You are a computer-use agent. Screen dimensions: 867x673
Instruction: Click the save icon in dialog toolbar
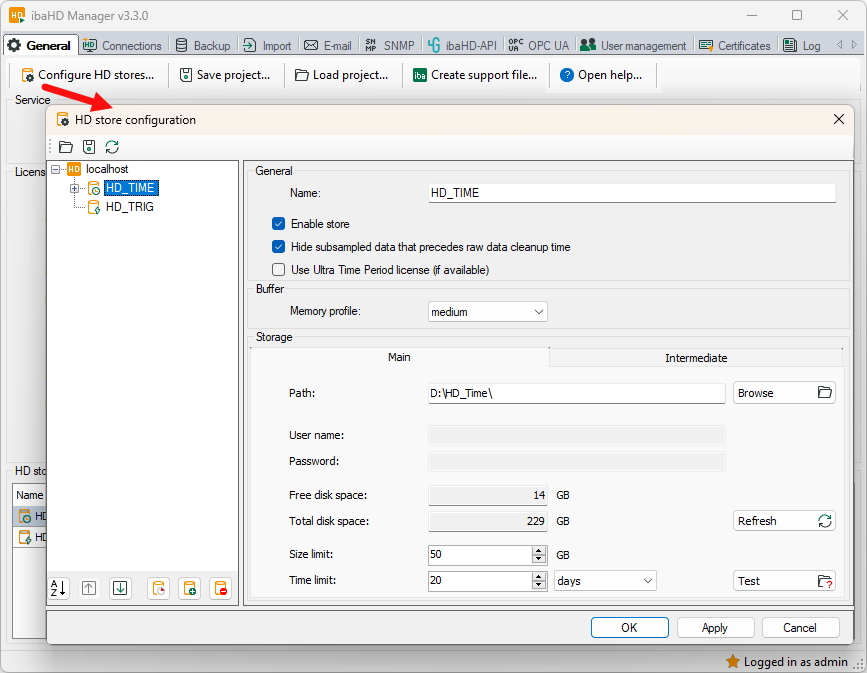(89, 147)
